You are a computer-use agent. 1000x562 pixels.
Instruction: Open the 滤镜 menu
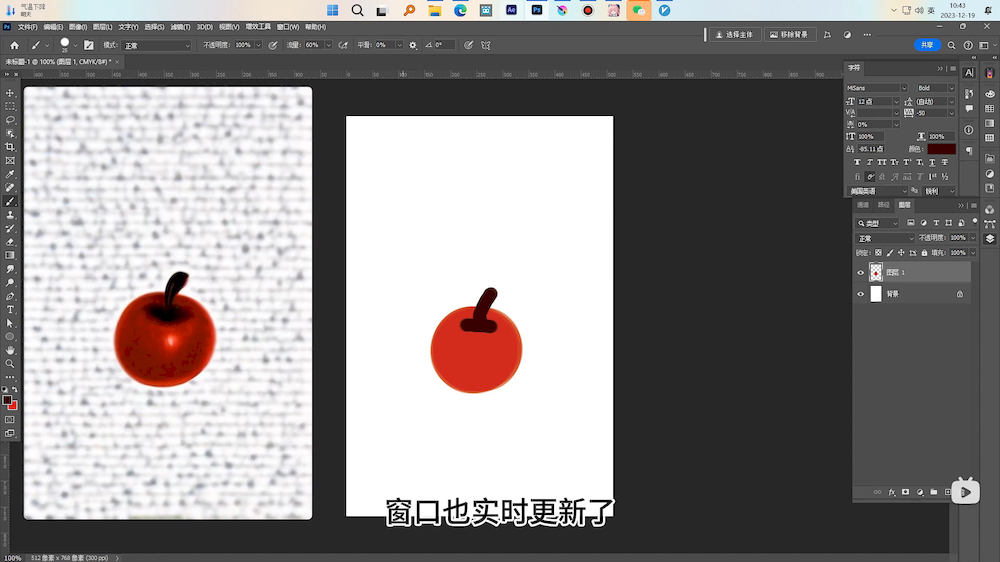point(180,27)
